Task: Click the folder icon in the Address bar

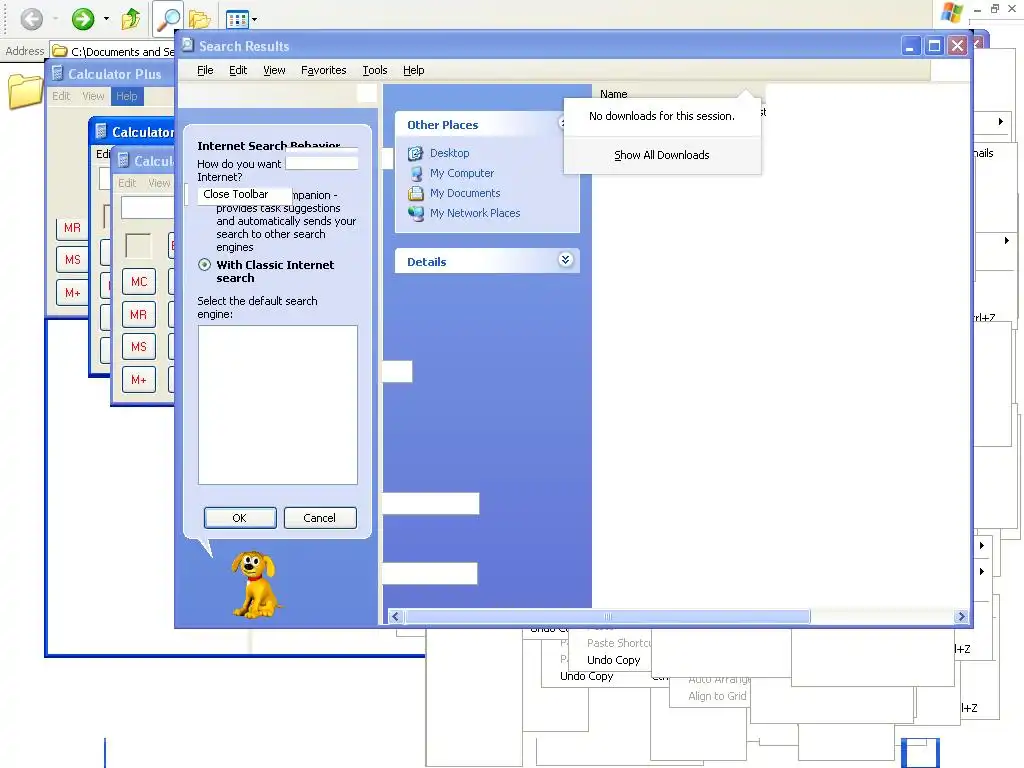Action: [59, 50]
